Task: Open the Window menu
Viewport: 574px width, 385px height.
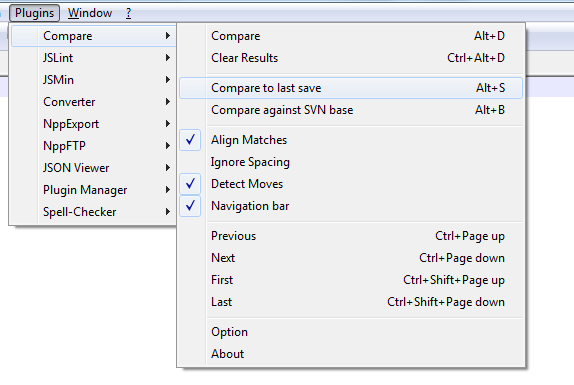Action: (x=90, y=13)
